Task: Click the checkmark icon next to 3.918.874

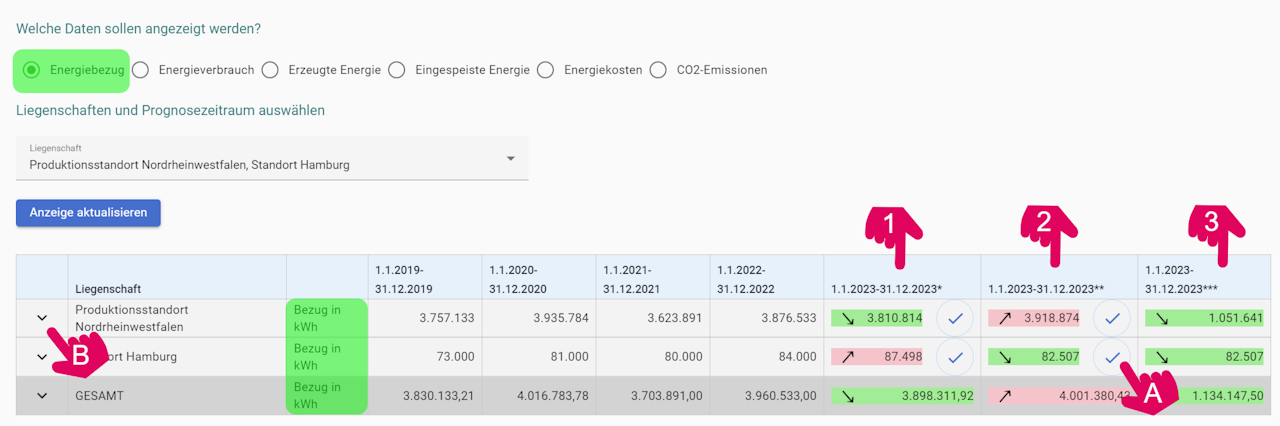Action: click(x=1111, y=319)
